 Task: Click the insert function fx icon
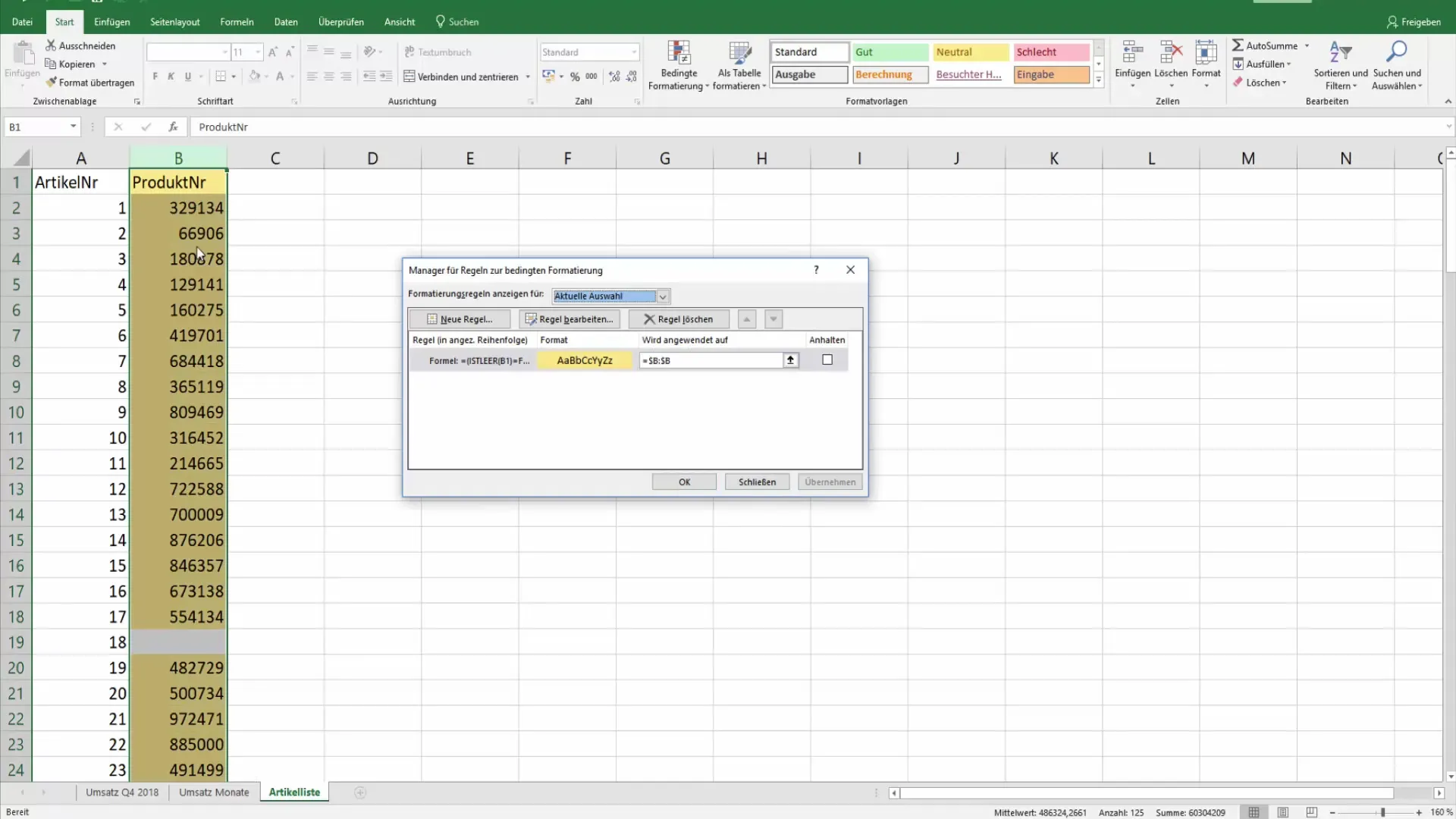pos(174,127)
